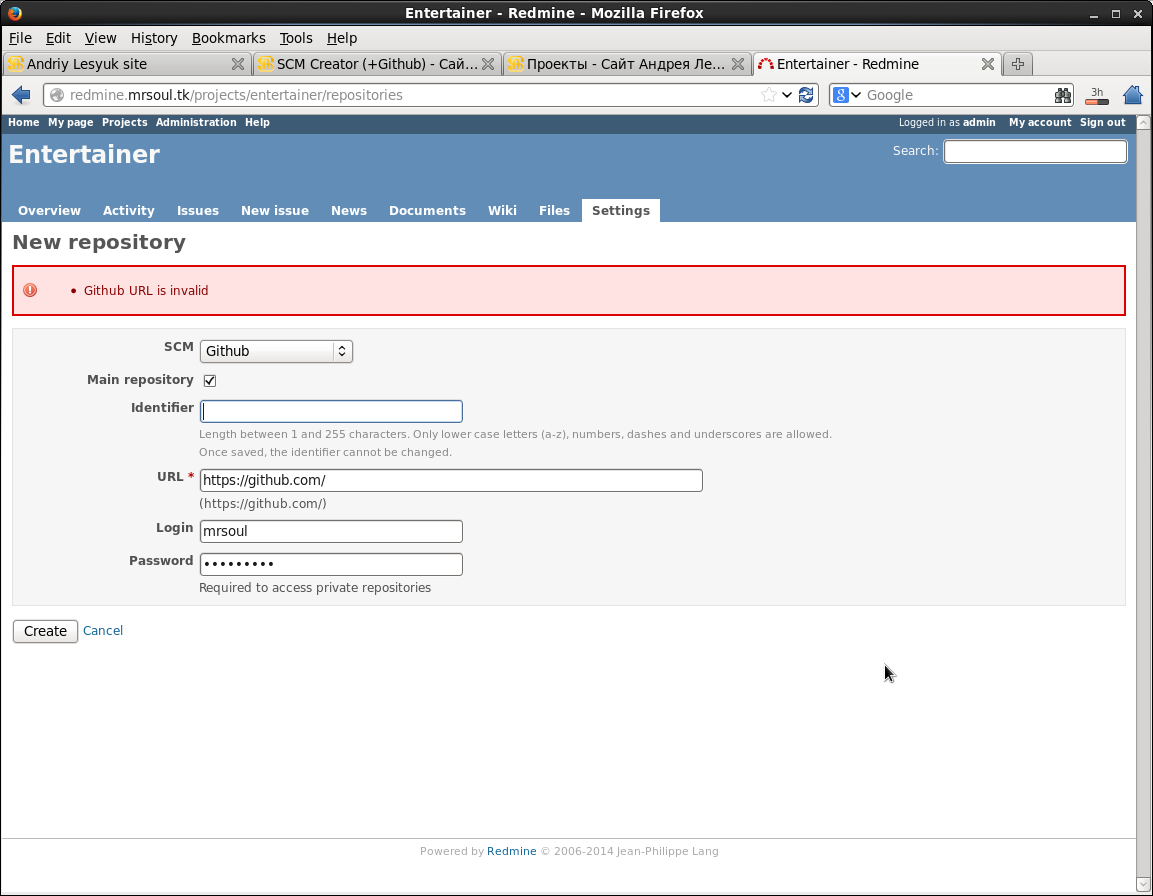The image size is (1153, 896).
Task: Click the site identity globe icon
Action: (x=57, y=95)
